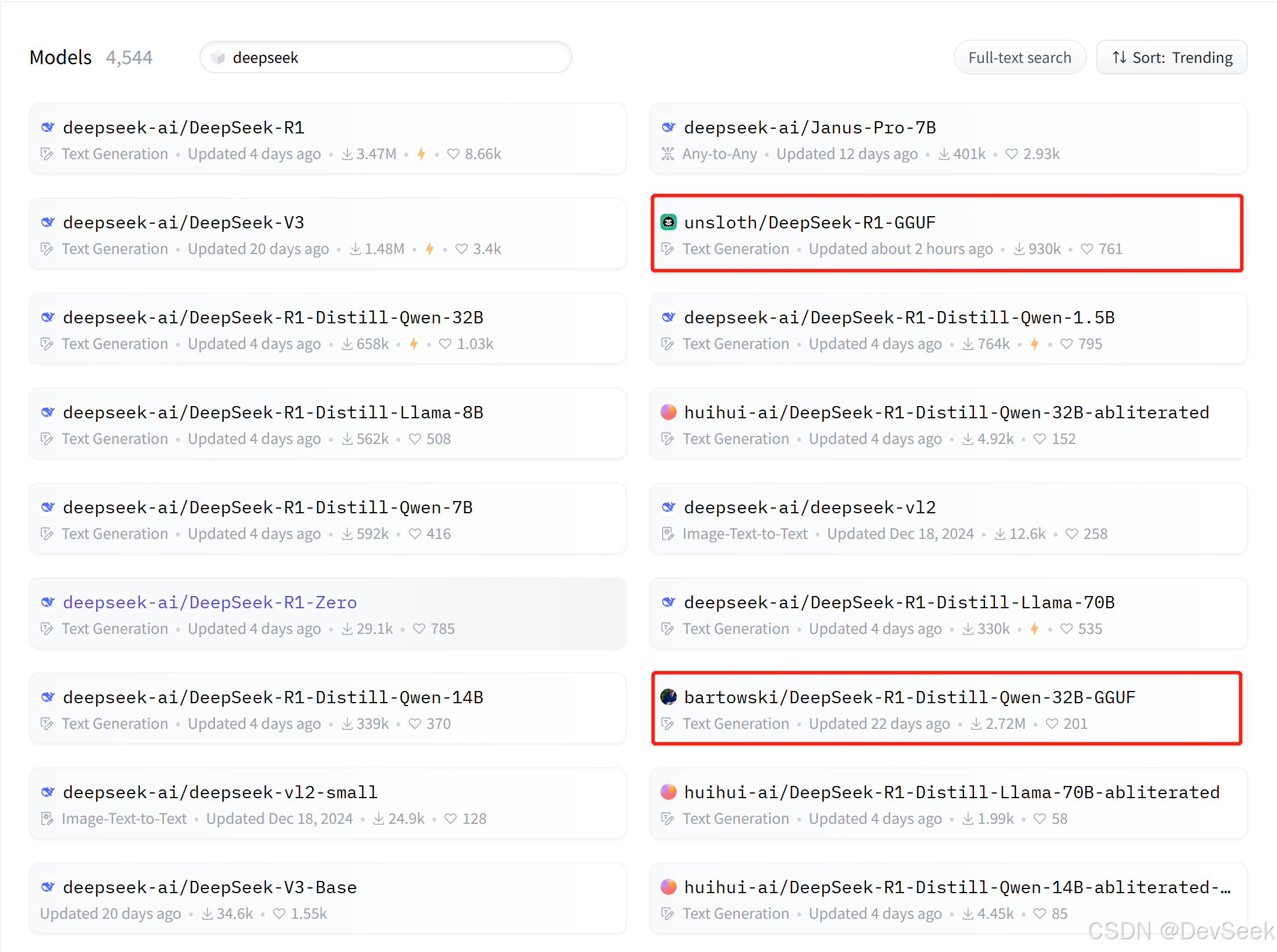Open the deepseek-ai/deepseek-vl2-small model card

220,792
